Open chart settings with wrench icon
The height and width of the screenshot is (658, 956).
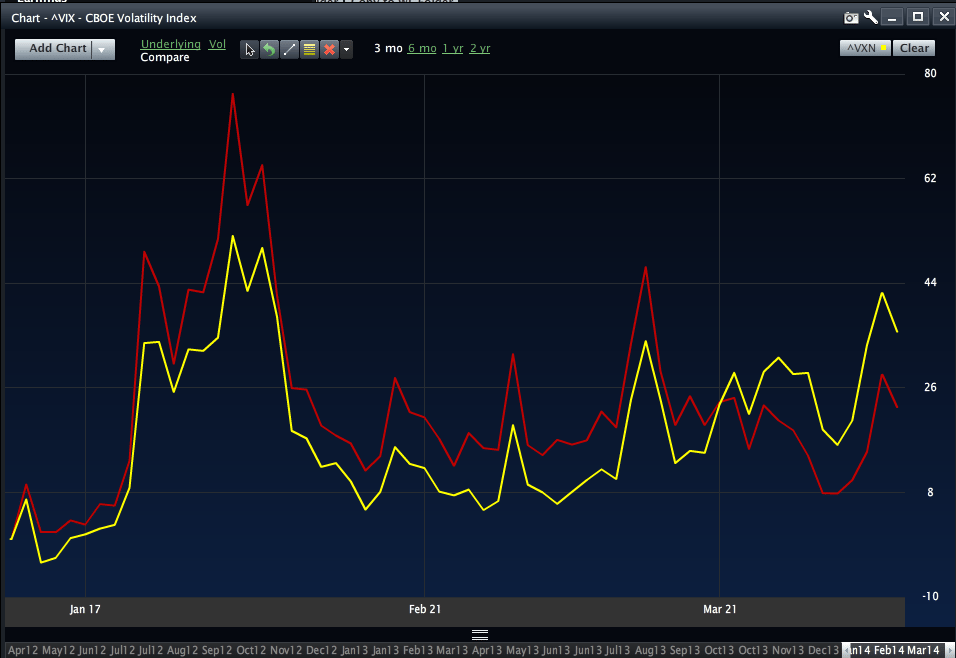tap(870, 17)
